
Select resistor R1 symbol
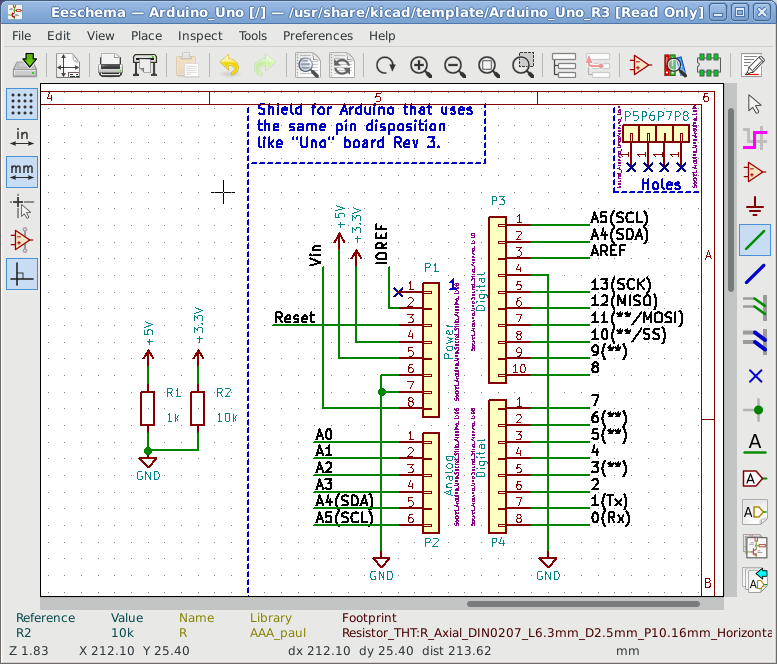pyautogui.click(x=148, y=408)
